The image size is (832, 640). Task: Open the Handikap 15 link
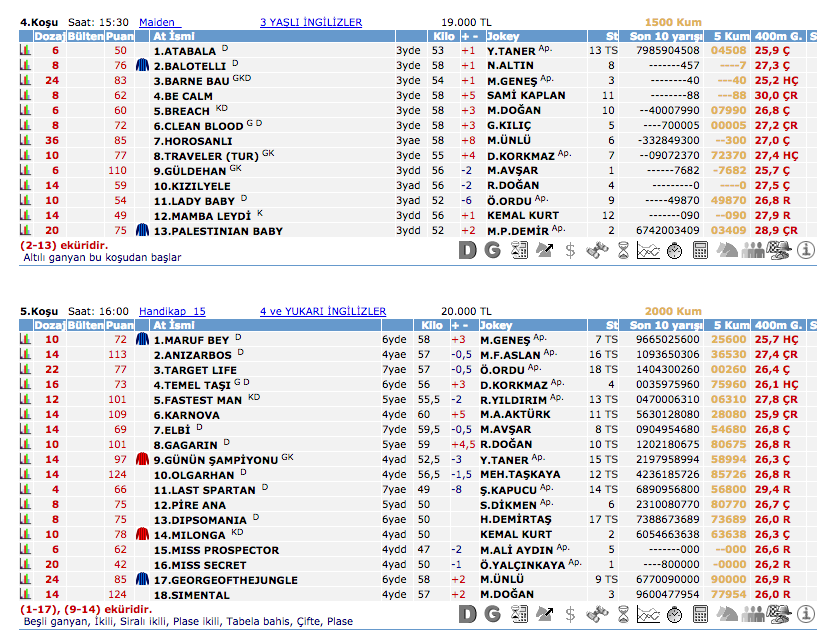pyautogui.click(x=172, y=311)
